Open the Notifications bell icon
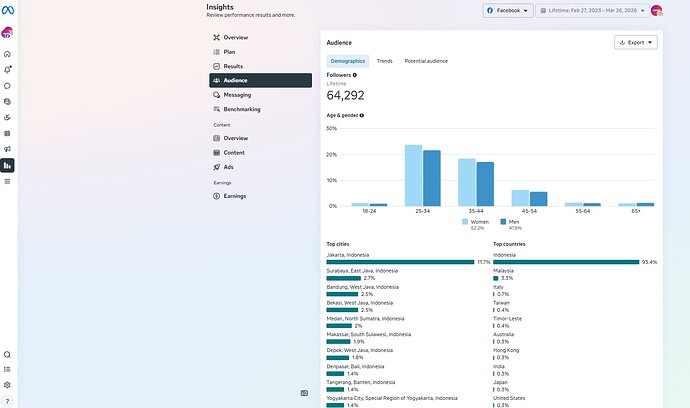 8,70
